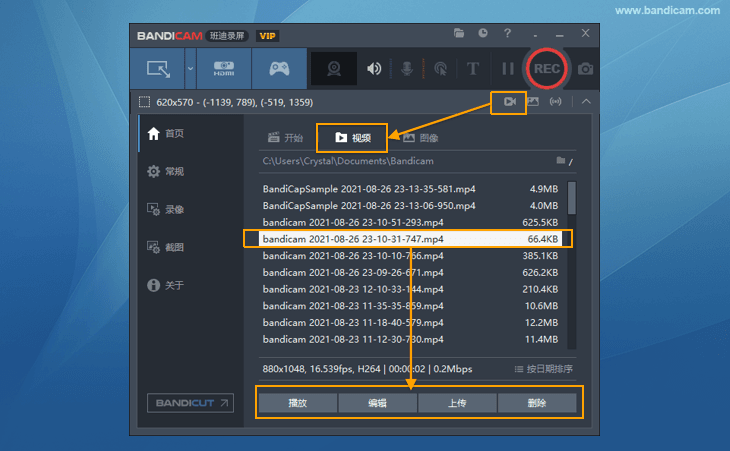Click the video camera icon in status bar
This screenshot has height=451, width=730.
point(509,102)
